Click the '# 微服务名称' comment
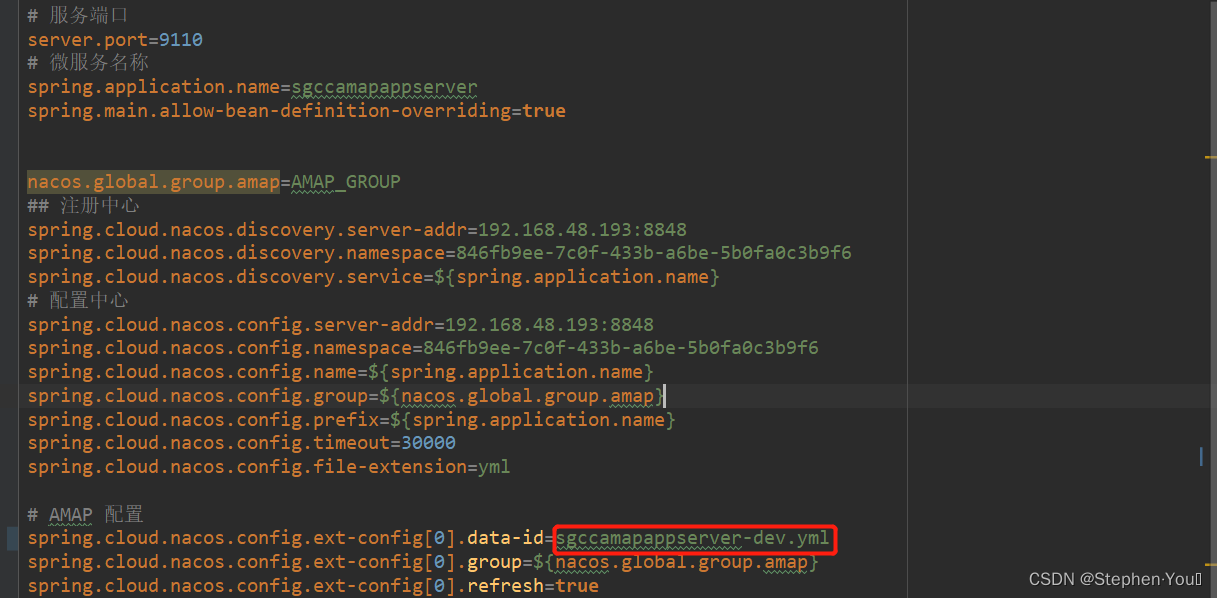Viewport: 1217px width, 598px height. pyautogui.click(x=88, y=63)
